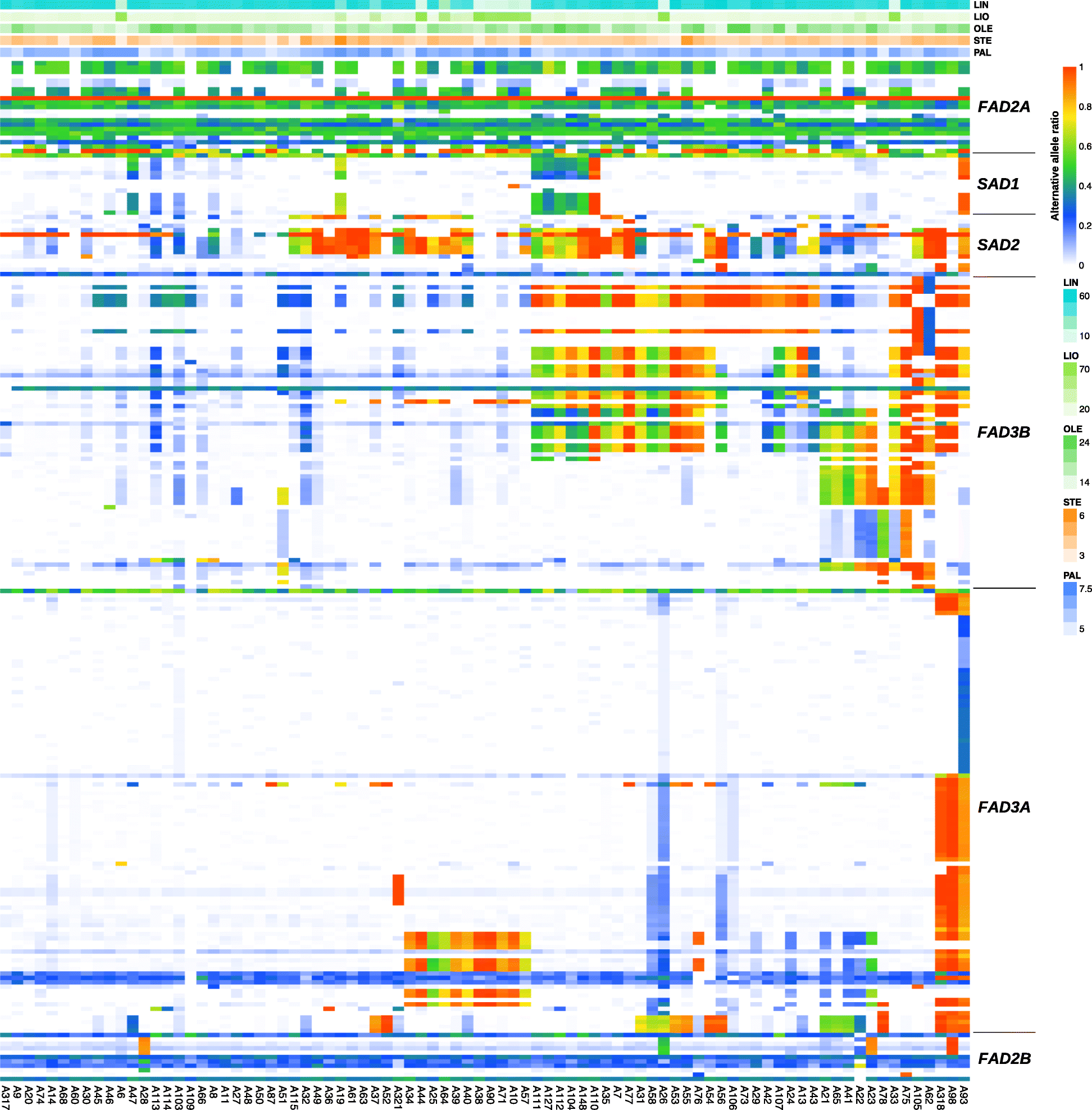This screenshot has width=1092, height=1110.
Task: Click the 0.4 tick on allele ratio scale
Action: (1085, 186)
